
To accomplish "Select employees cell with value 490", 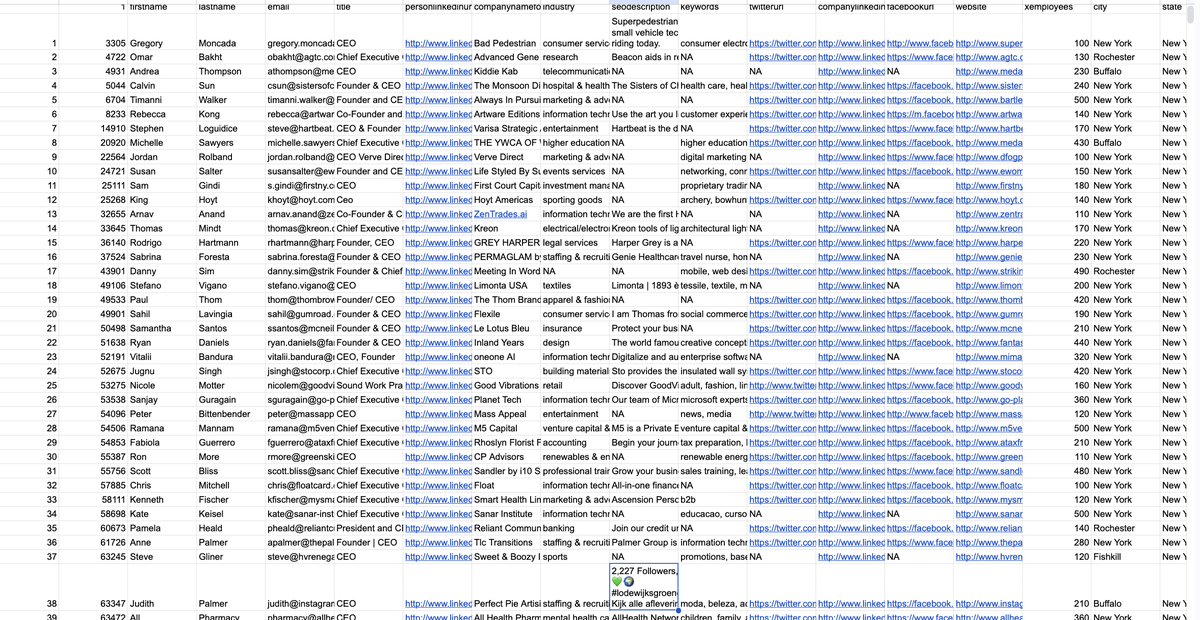I will click(1057, 271).
